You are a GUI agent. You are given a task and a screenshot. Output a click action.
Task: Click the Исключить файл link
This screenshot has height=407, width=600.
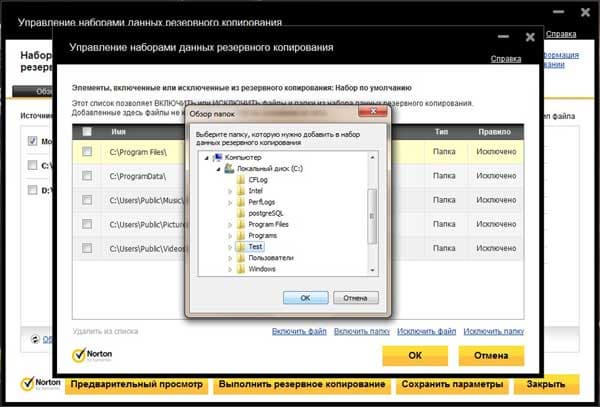click(x=426, y=331)
